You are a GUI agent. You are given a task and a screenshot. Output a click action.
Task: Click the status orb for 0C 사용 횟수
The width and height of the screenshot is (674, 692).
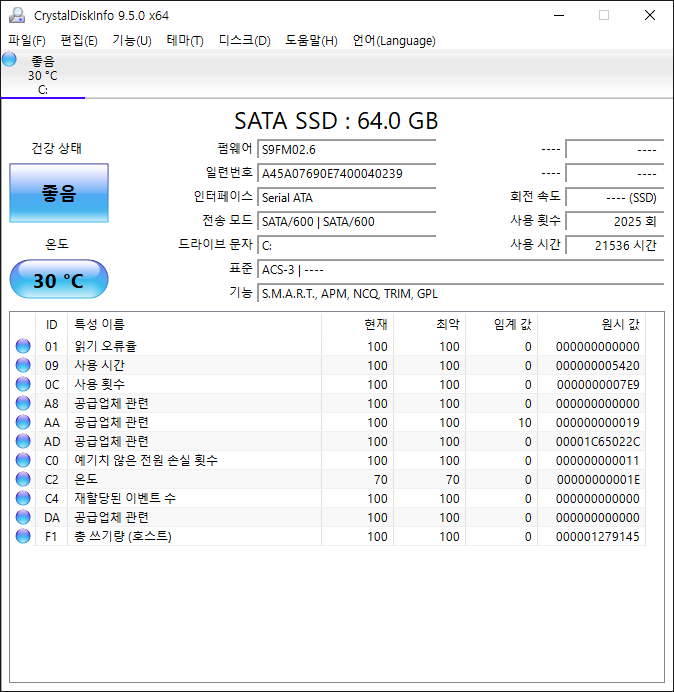[x=23, y=384]
